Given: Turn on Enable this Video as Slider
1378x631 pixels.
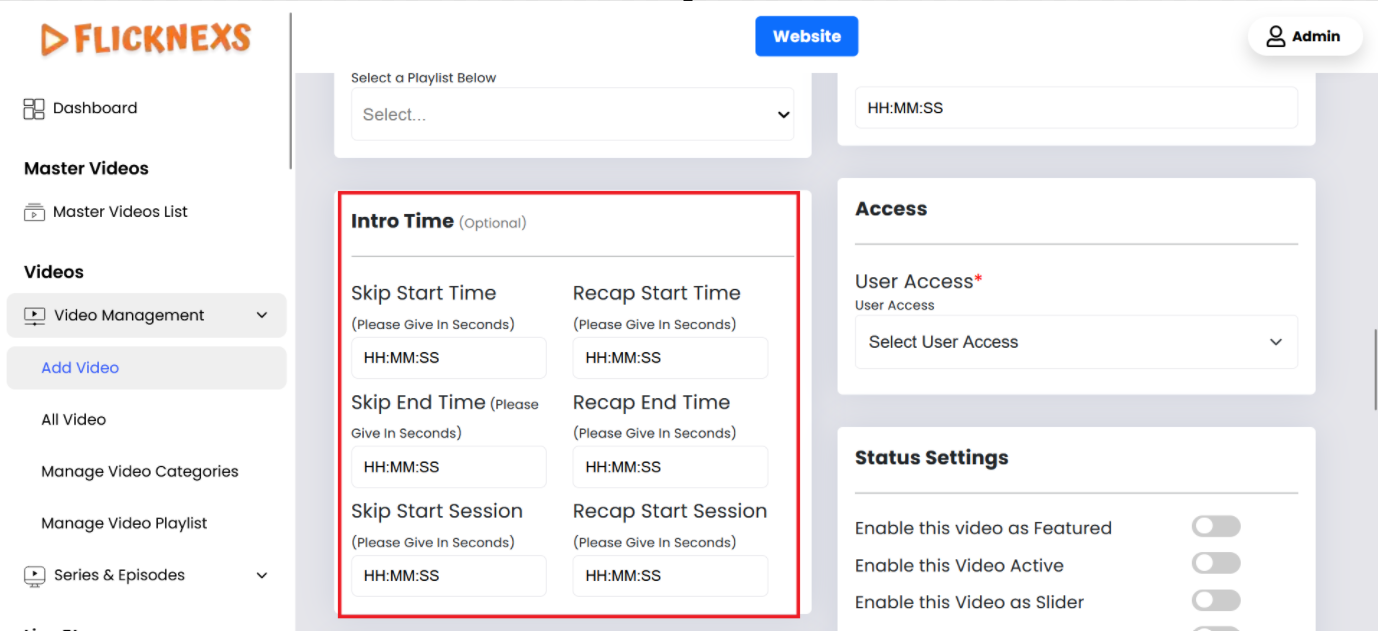Looking at the screenshot, I should click(x=1215, y=601).
